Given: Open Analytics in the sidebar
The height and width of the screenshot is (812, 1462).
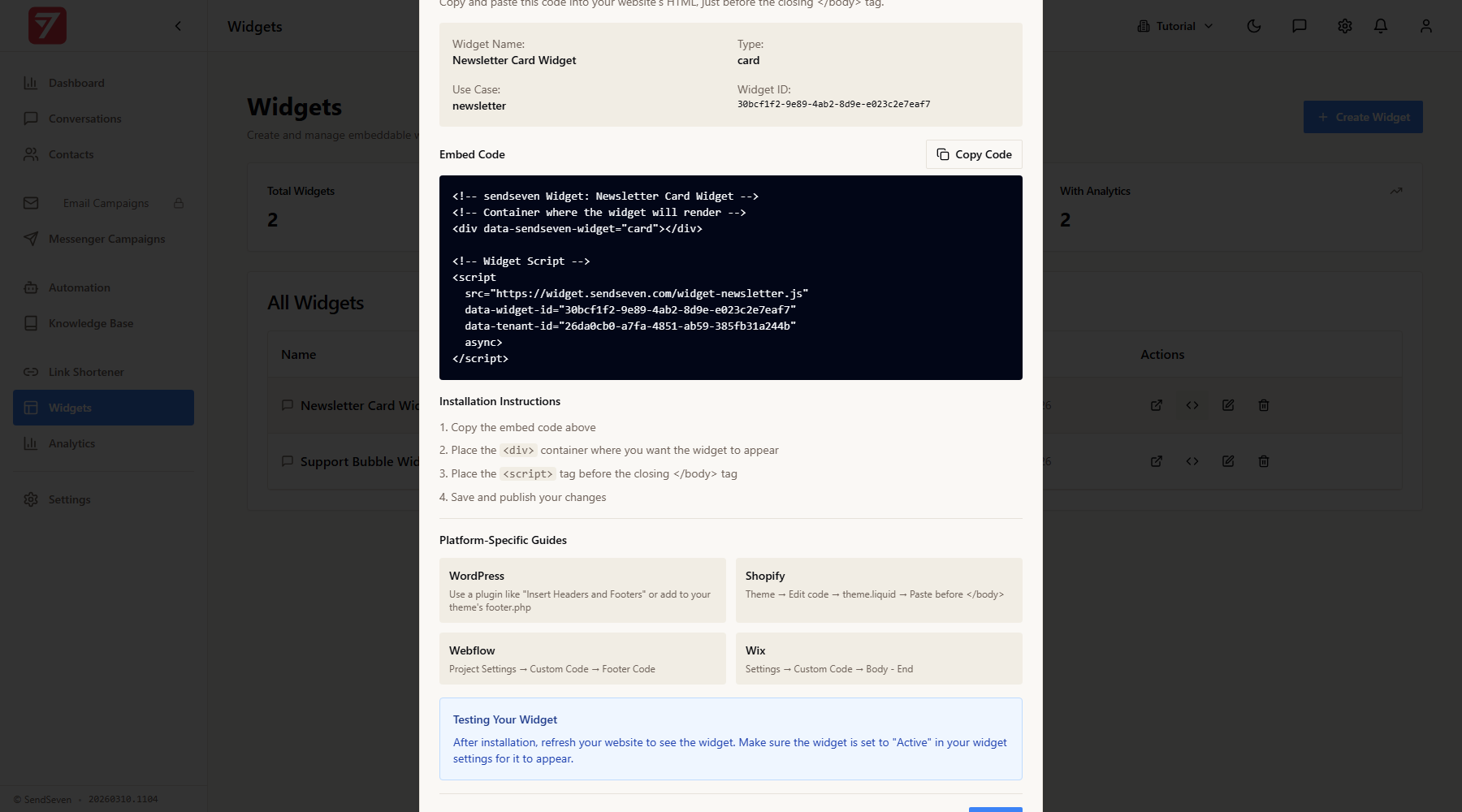Looking at the screenshot, I should click(x=103, y=443).
